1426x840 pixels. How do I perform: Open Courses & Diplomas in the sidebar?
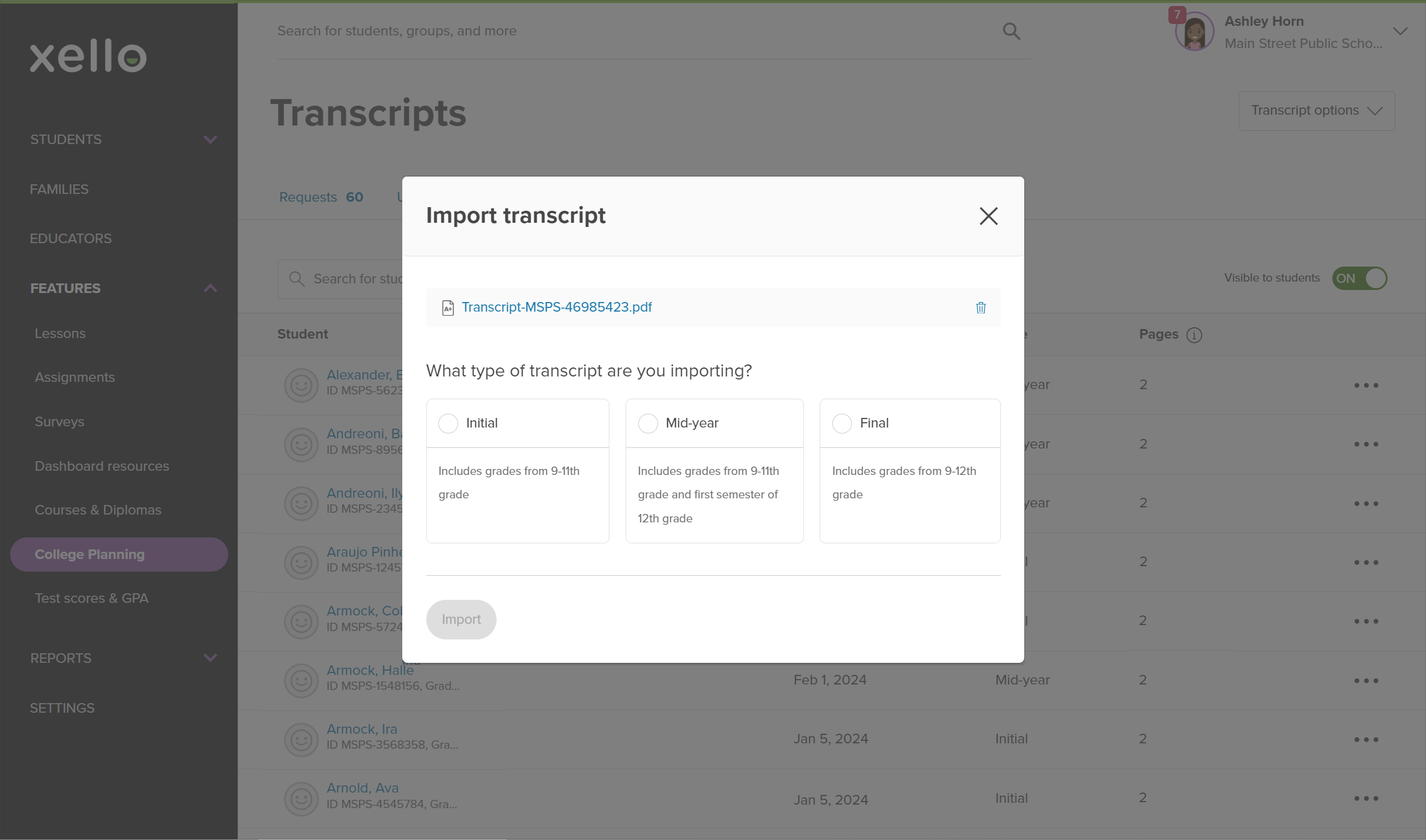click(98, 510)
